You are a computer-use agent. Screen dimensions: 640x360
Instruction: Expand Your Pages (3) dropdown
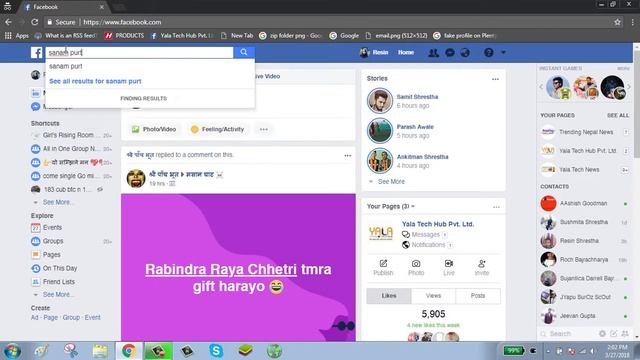click(391, 207)
